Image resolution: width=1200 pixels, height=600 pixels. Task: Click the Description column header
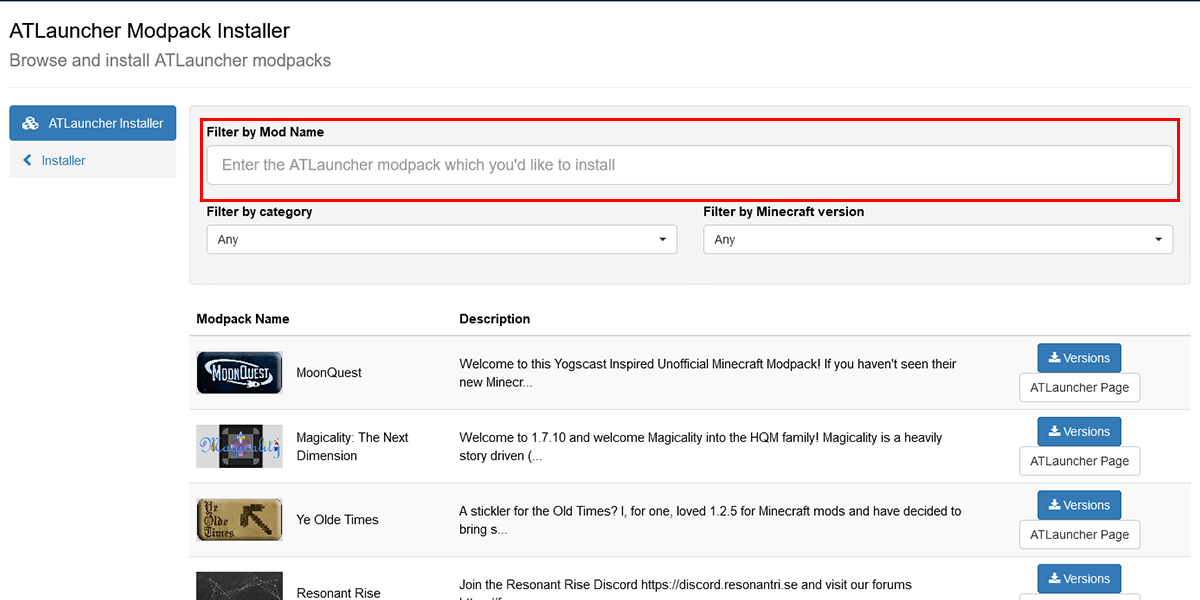[494, 319]
